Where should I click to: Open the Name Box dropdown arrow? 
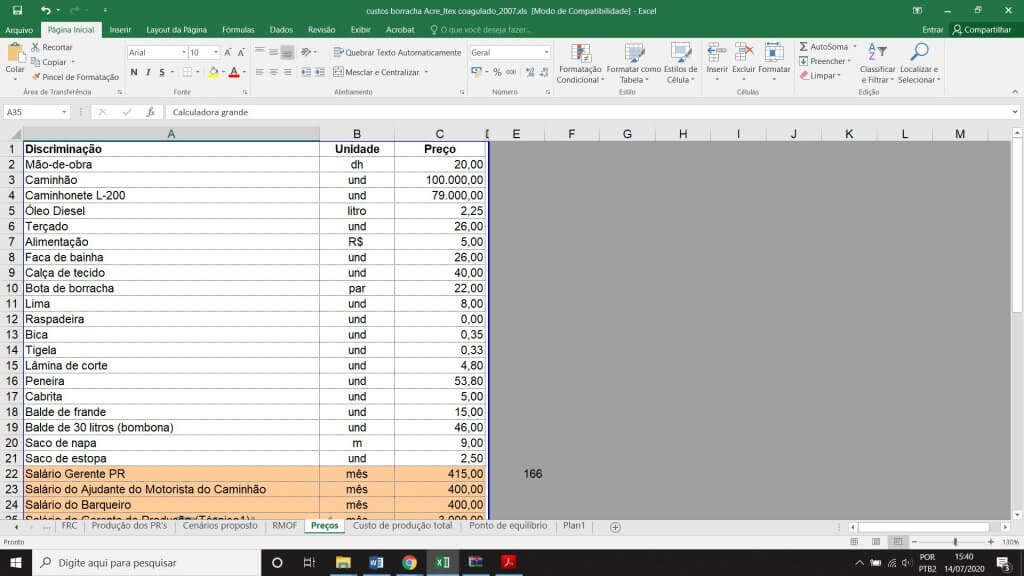[79, 112]
